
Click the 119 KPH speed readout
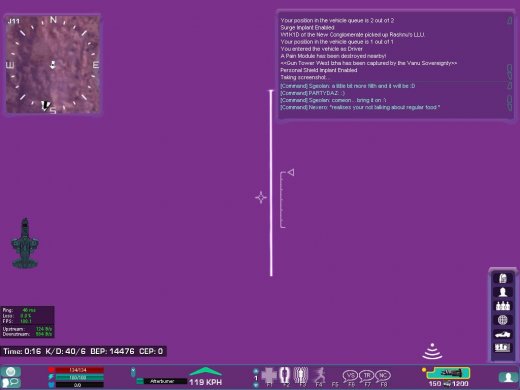(x=205, y=382)
